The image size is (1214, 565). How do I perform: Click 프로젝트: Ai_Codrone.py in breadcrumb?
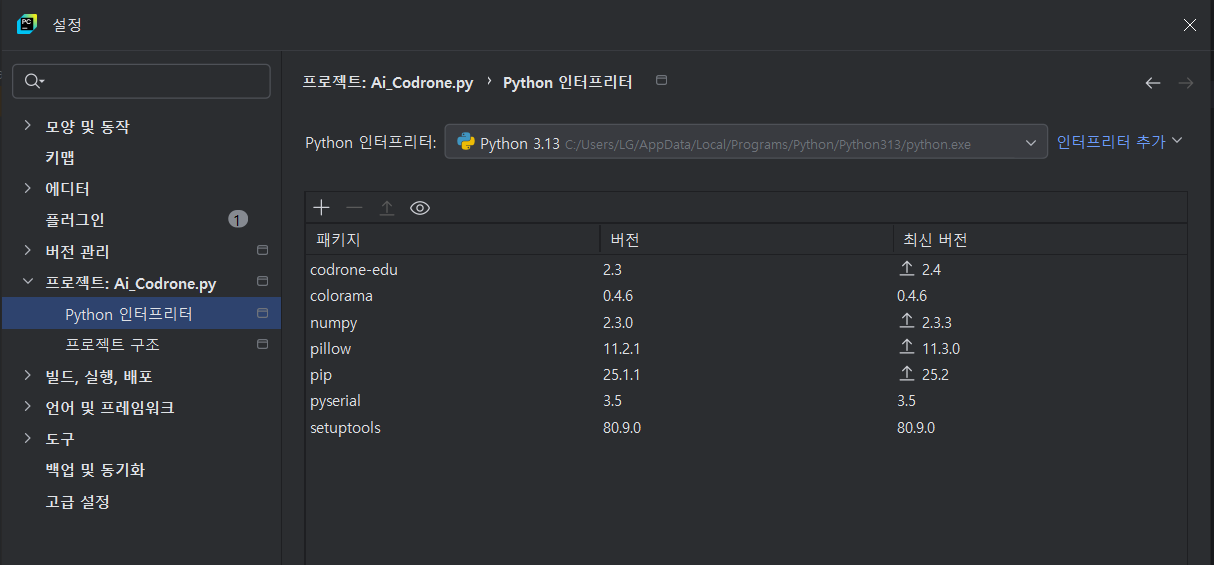[x=388, y=83]
